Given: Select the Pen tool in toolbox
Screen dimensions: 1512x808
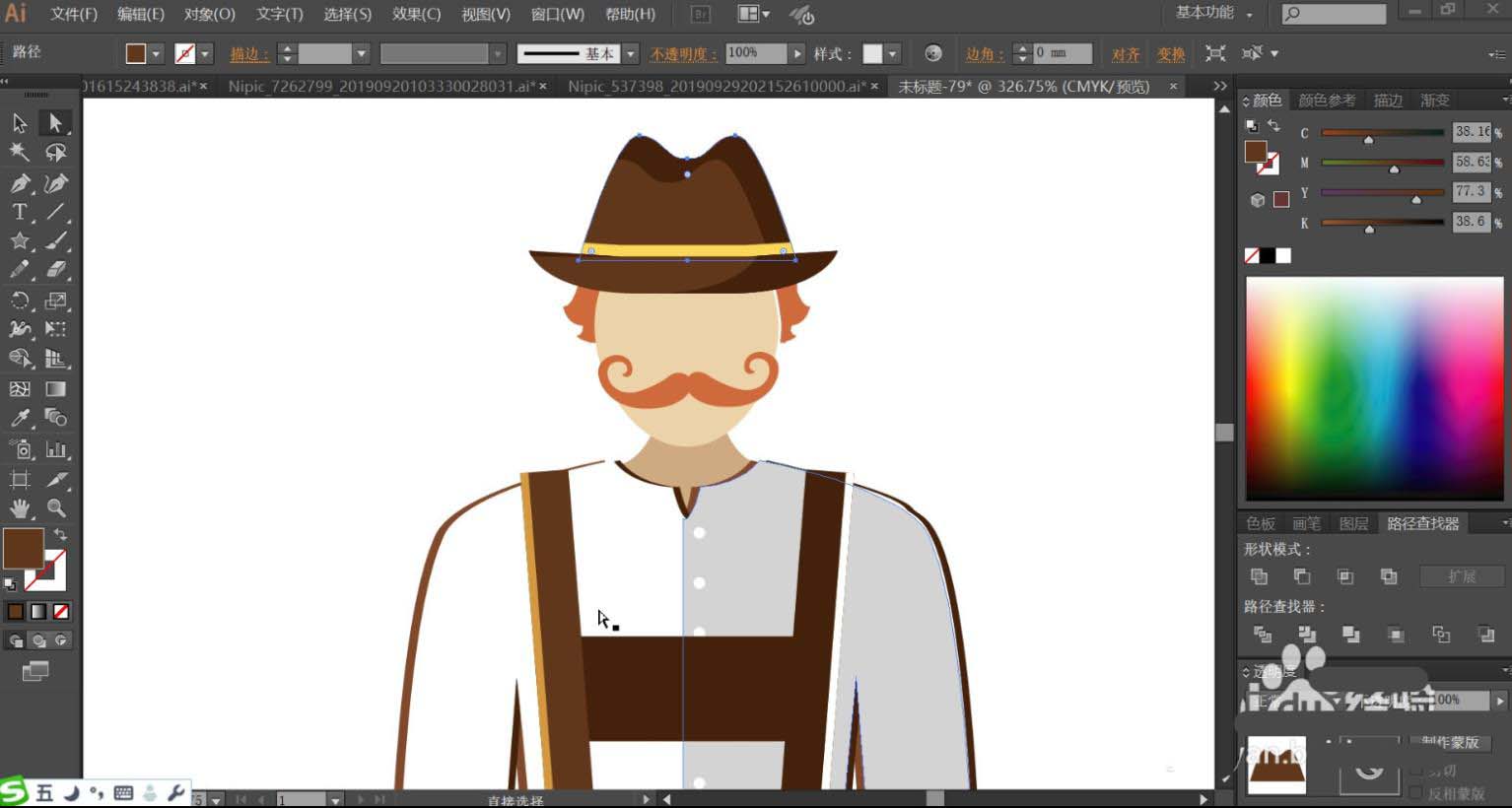Looking at the screenshot, I should tap(19, 183).
